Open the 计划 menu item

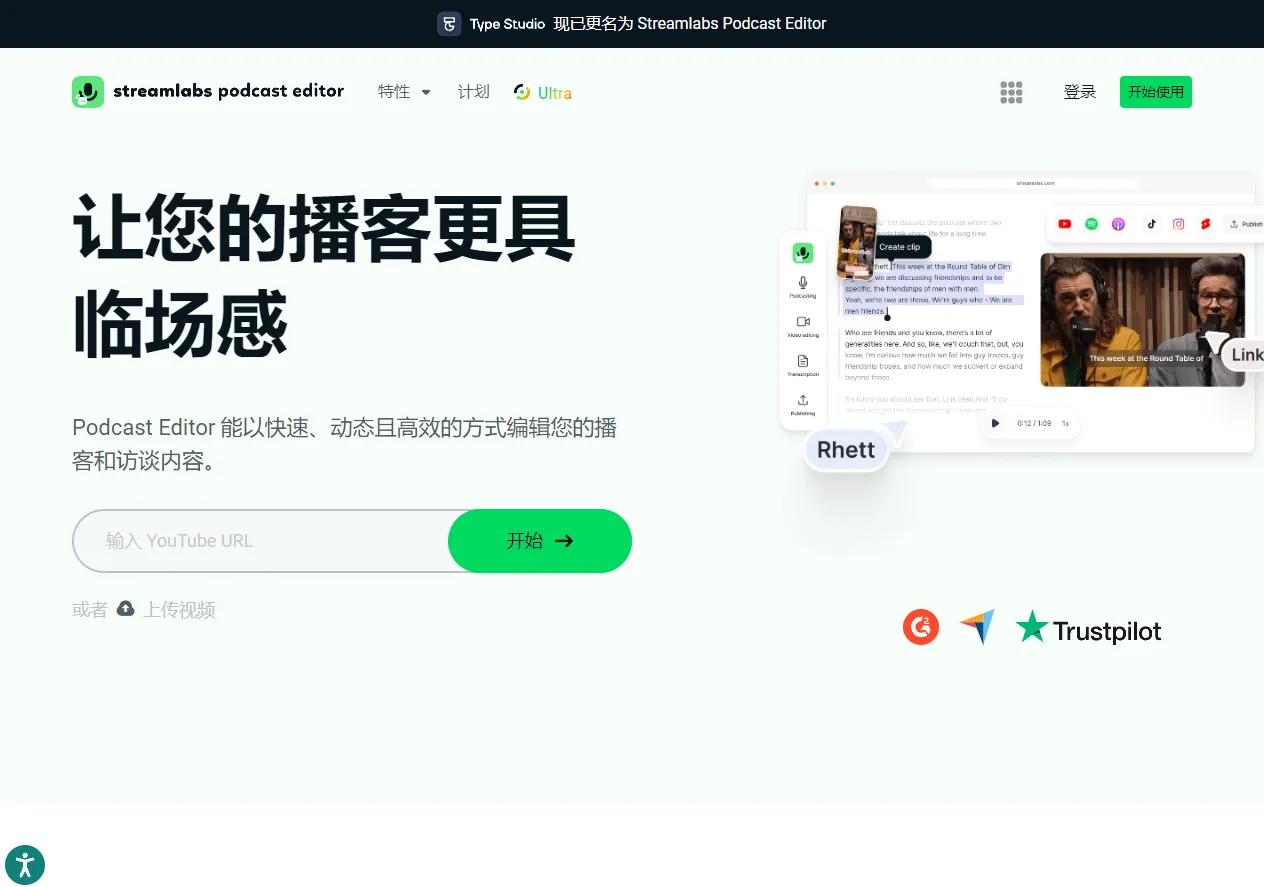tap(473, 92)
